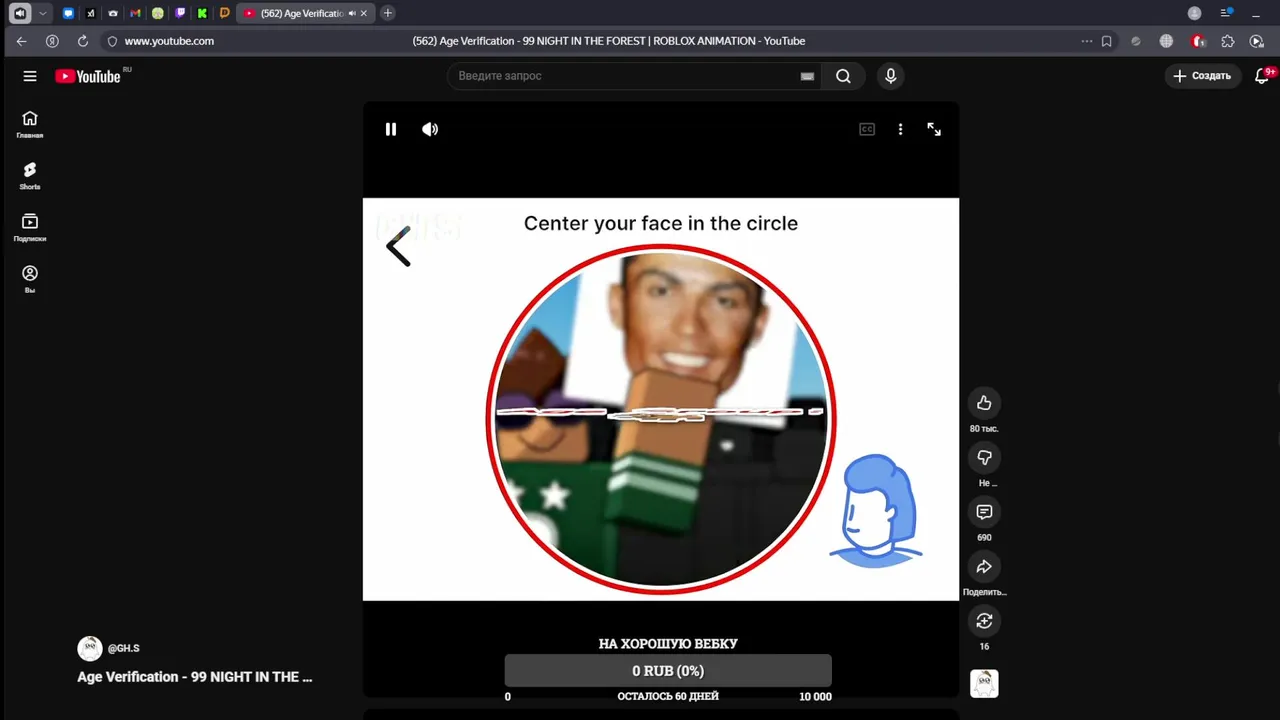Image resolution: width=1280 pixels, height=720 pixels.
Task: Open the globe extension icon
Action: [x=1166, y=41]
